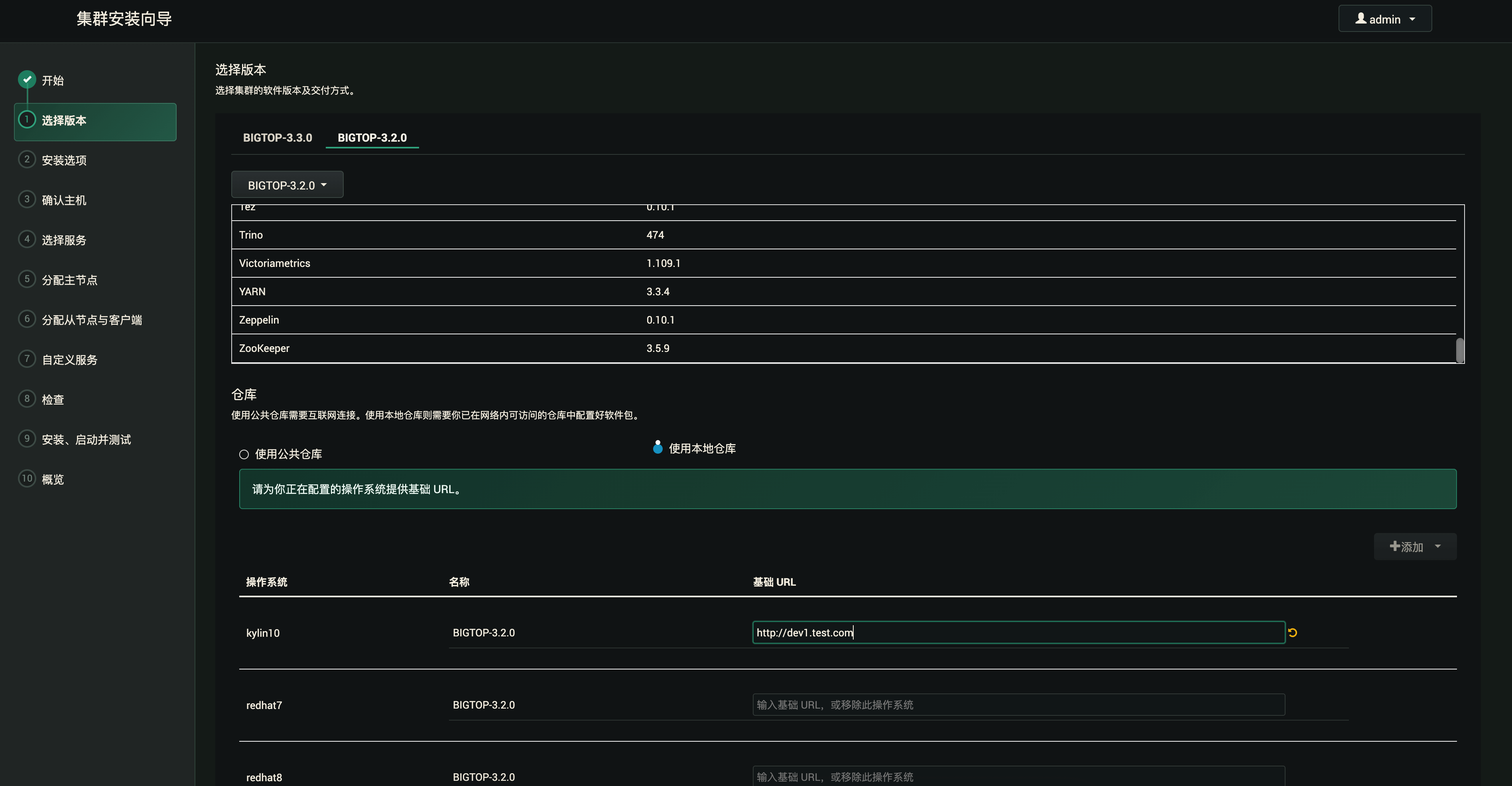Go to 确认主机 wizard step
Image resolution: width=1512 pixels, height=786 pixels.
click(64, 200)
